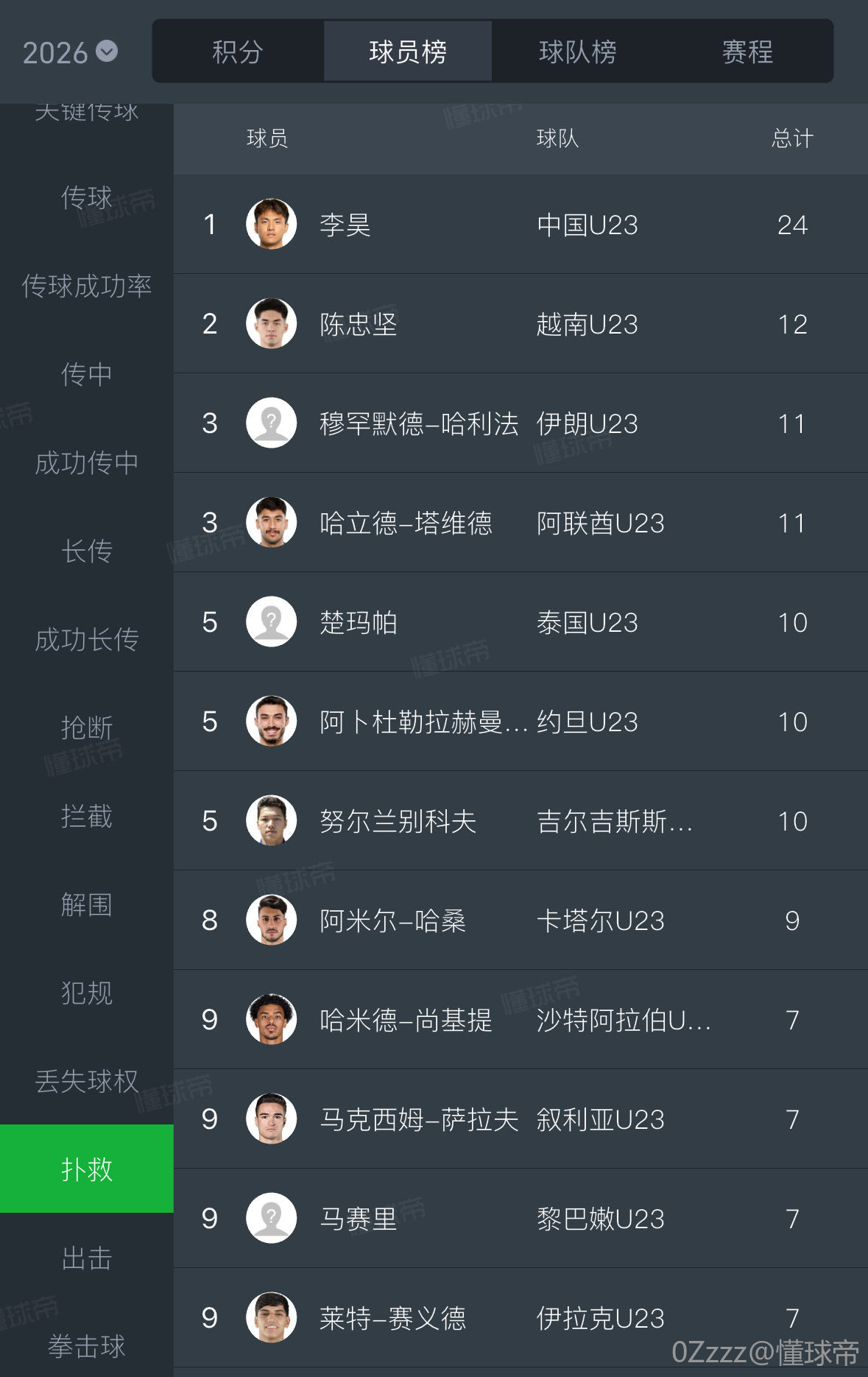Viewport: 868px width, 1377px height.
Task: Click 哈立德-塔维德's avatar photo
Action: click(x=271, y=522)
